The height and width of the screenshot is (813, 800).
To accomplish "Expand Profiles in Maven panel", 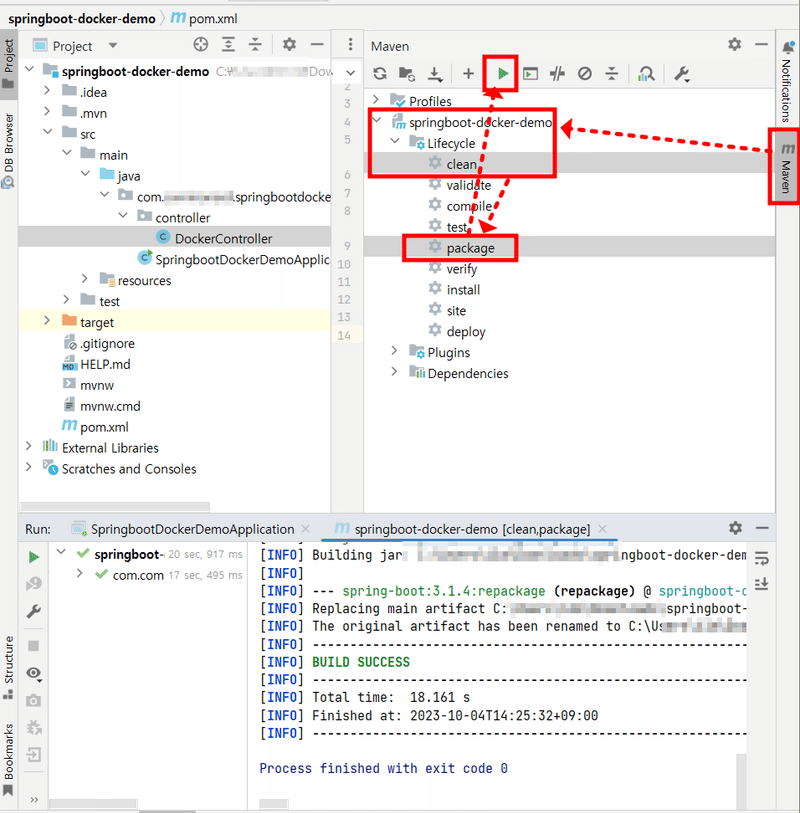I will 376,99.
